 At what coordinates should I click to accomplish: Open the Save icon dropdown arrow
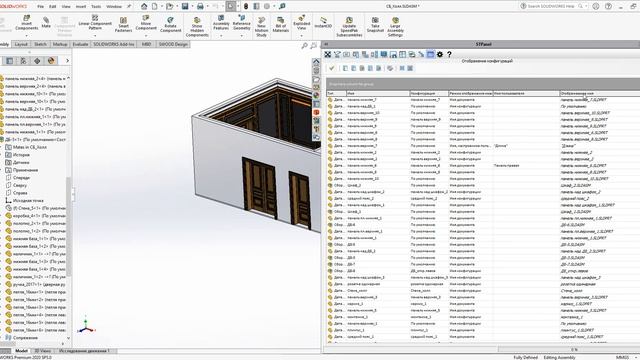[x=192, y=6]
